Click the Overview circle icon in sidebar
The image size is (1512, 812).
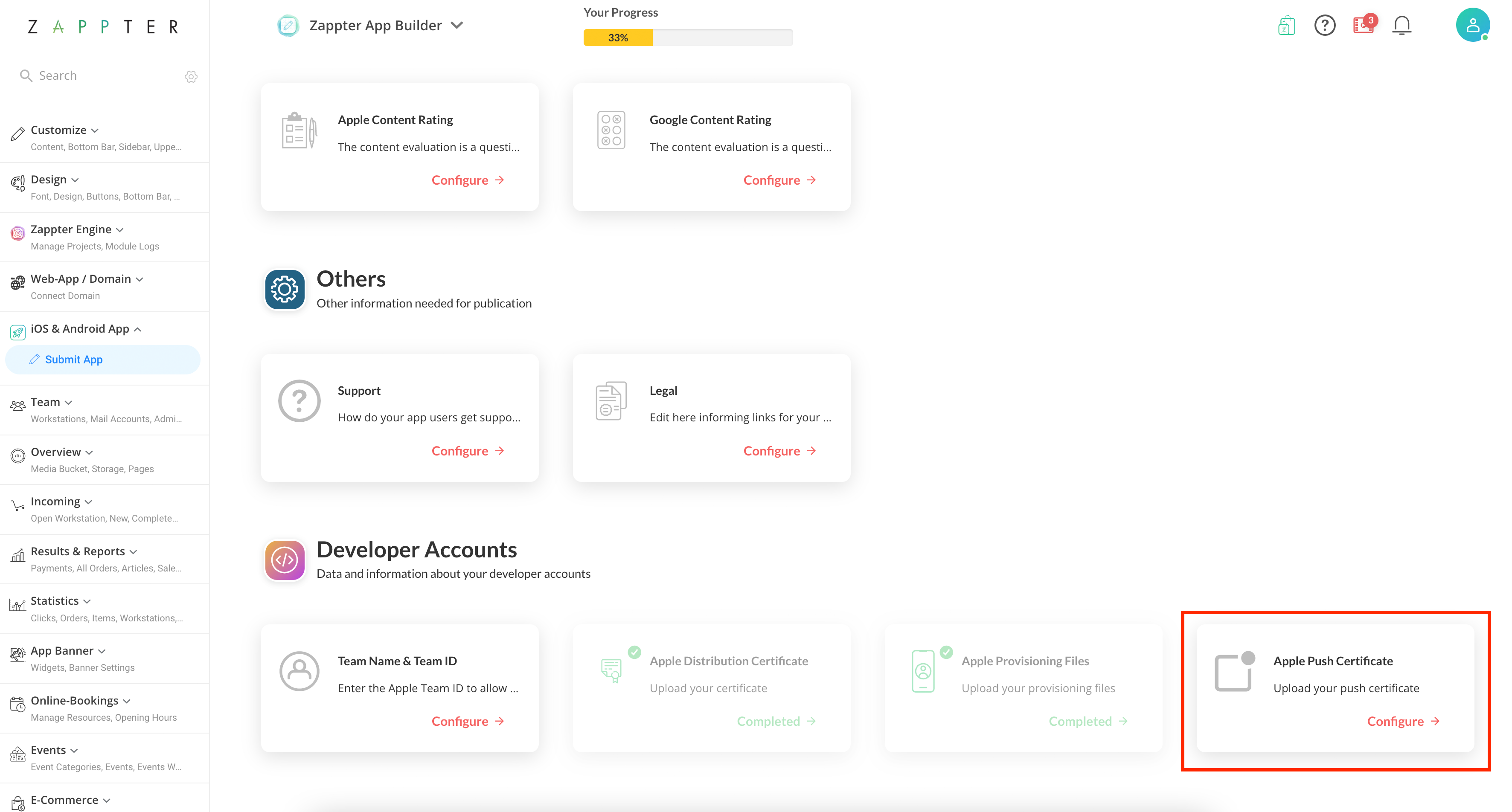(17, 456)
